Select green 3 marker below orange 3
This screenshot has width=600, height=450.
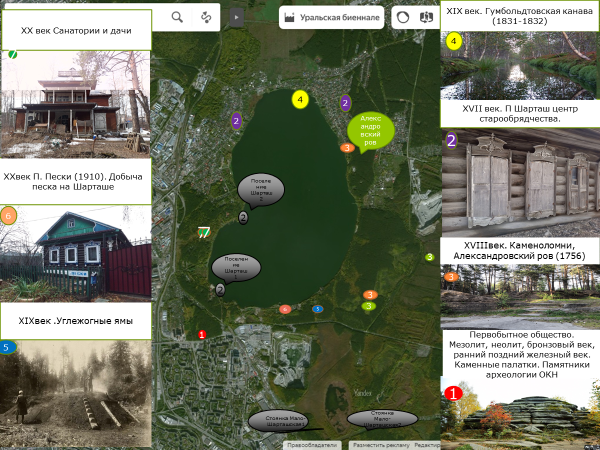(x=368, y=306)
